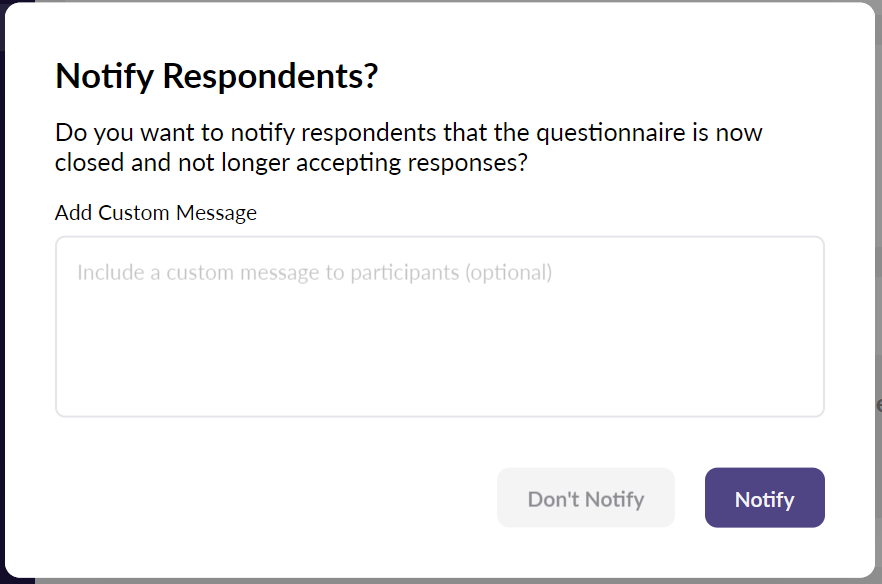Click the word "closed" in the dialog description
The height and width of the screenshot is (584, 882).
pos(90,162)
